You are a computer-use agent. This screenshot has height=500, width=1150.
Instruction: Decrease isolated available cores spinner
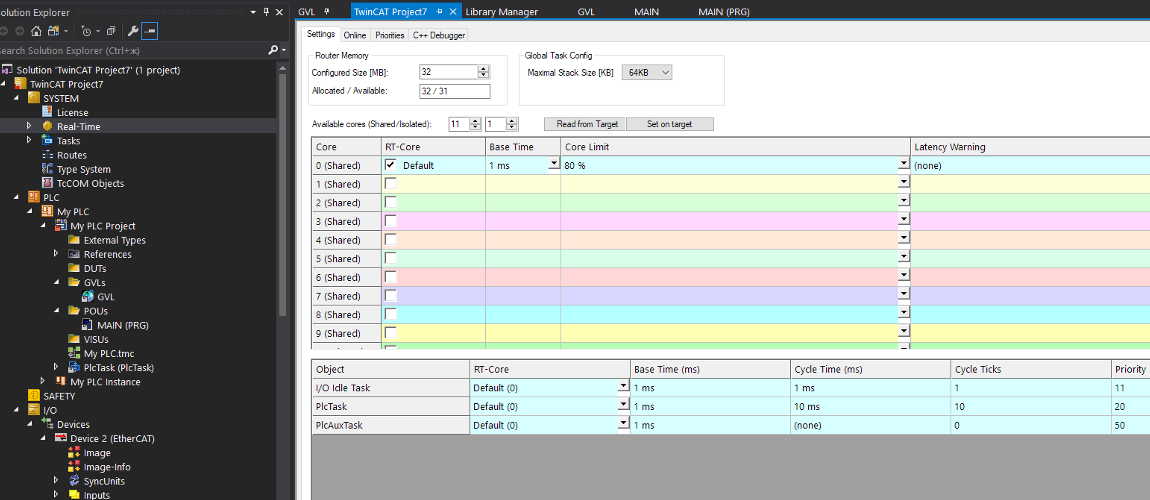tap(512, 128)
